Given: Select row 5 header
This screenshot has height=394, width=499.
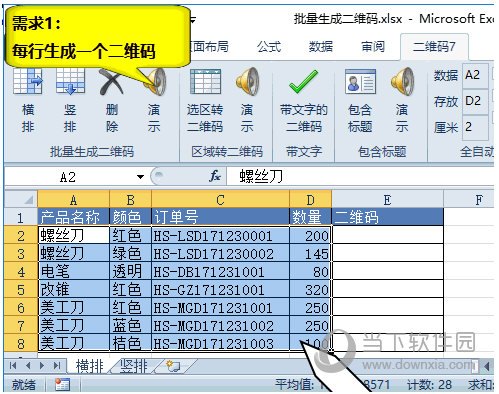Looking at the screenshot, I should click(21, 289).
